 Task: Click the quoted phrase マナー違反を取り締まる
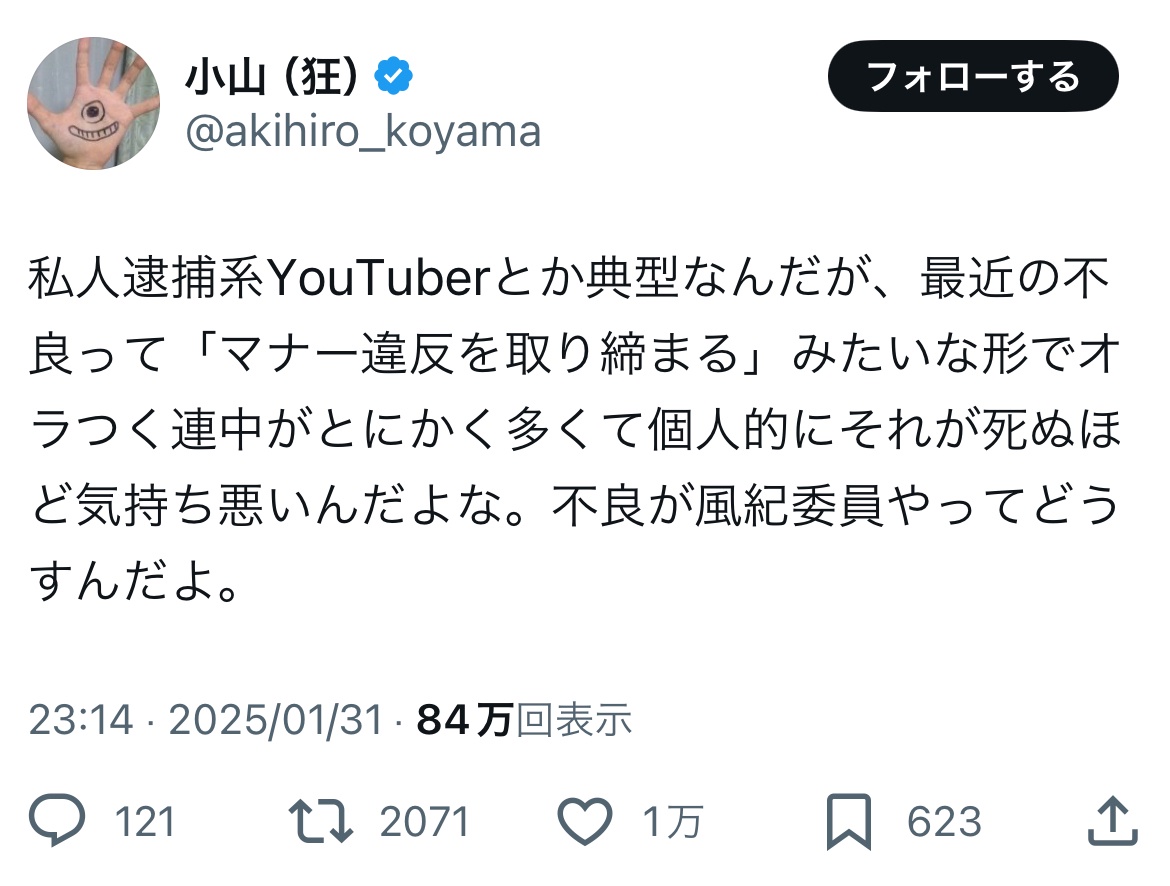[480, 354]
